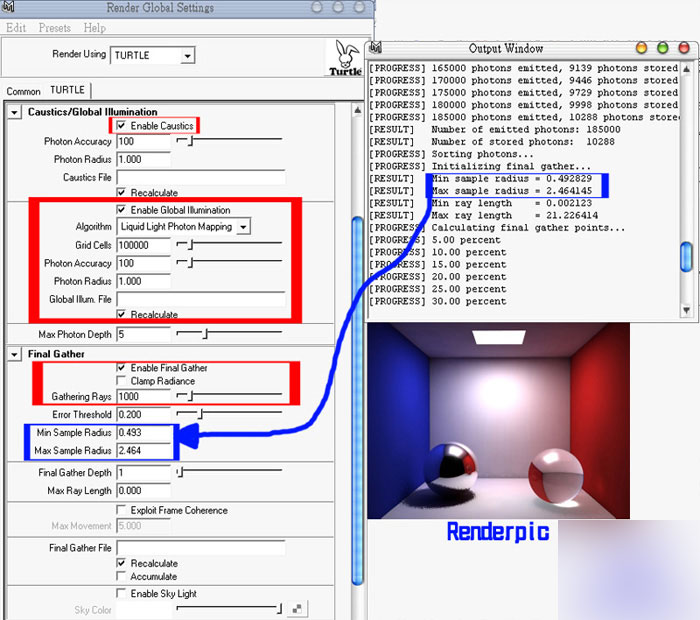Click the Final Gather File field

point(201,548)
